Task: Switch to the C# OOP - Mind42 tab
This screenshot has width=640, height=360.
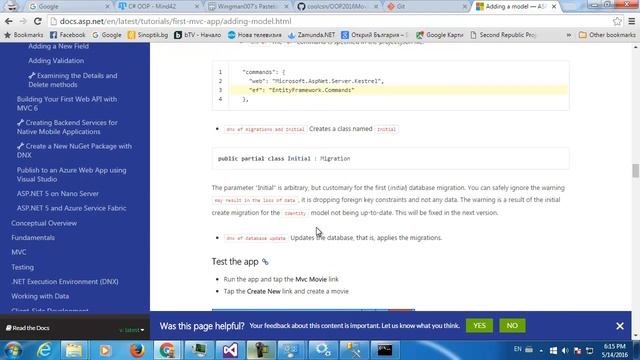Action: coord(157,7)
